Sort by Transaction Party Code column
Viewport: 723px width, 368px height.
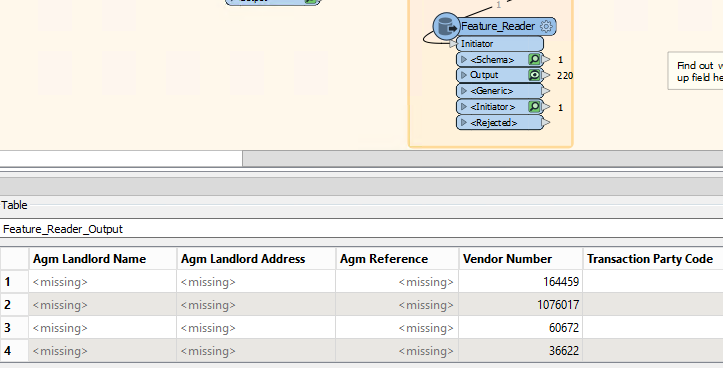tap(653, 259)
